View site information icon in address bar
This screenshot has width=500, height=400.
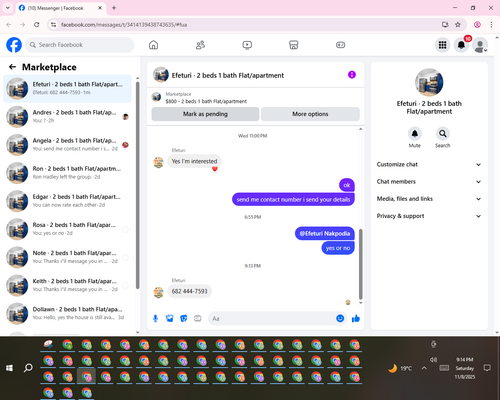53,25
